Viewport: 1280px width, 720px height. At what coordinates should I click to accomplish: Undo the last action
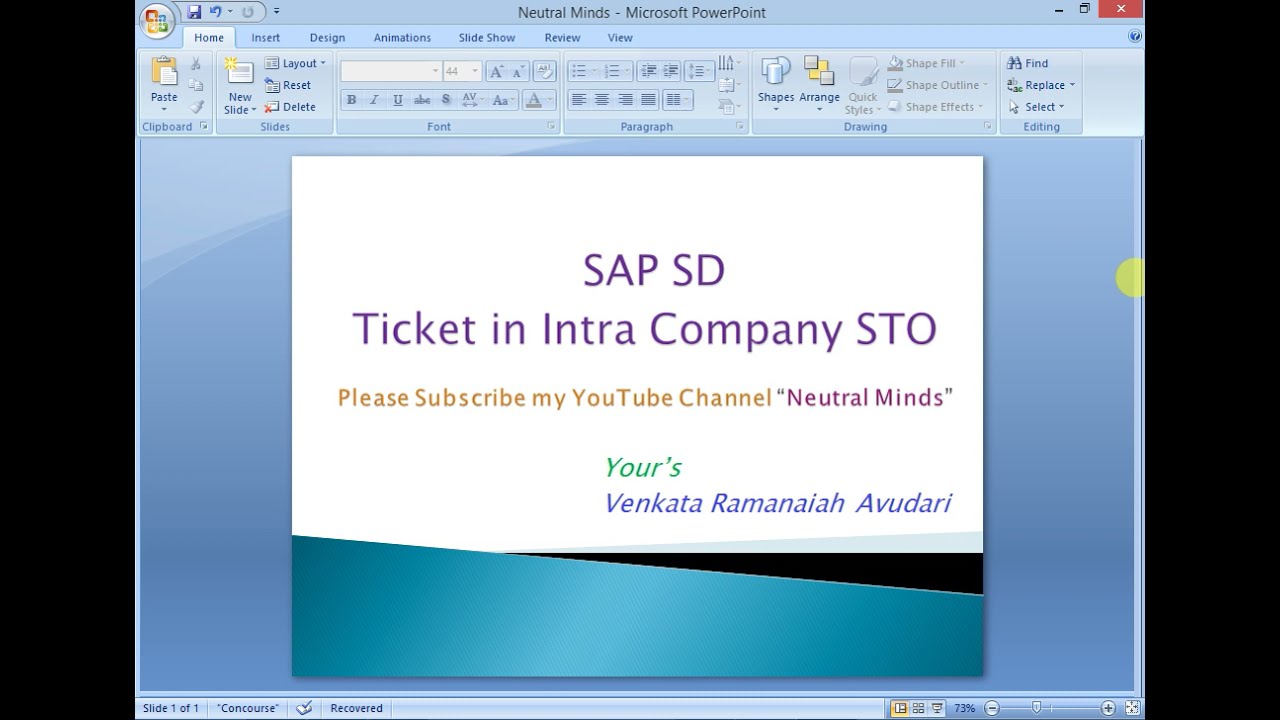coord(216,12)
